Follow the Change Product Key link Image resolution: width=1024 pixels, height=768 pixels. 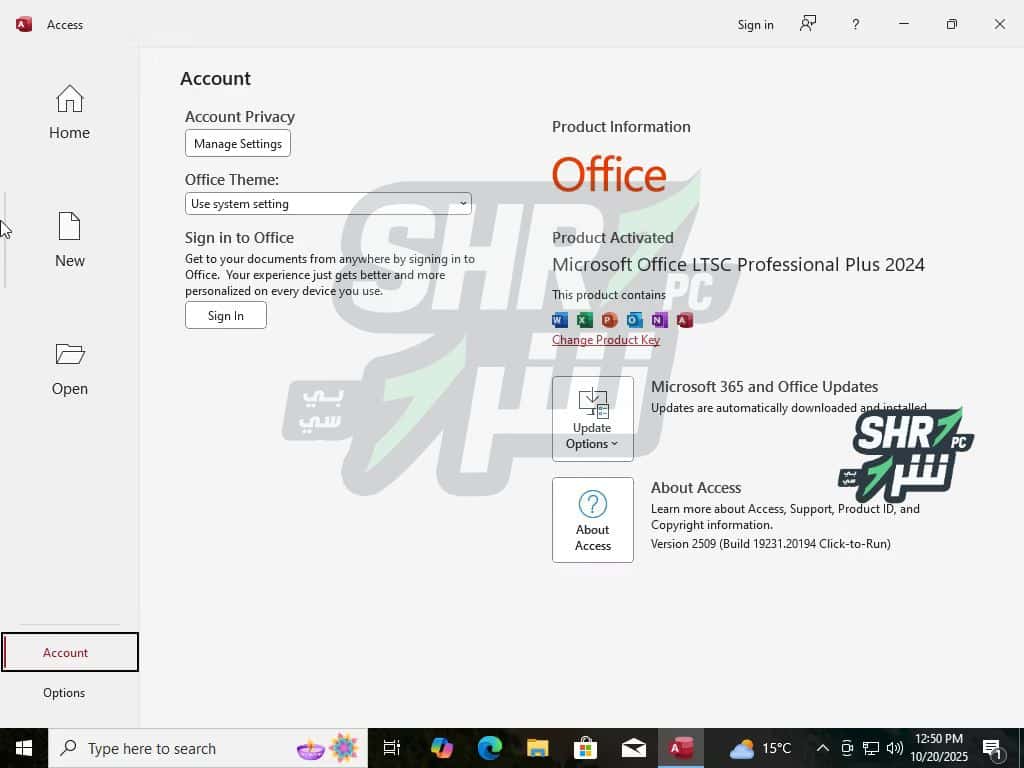click(606, 340)
